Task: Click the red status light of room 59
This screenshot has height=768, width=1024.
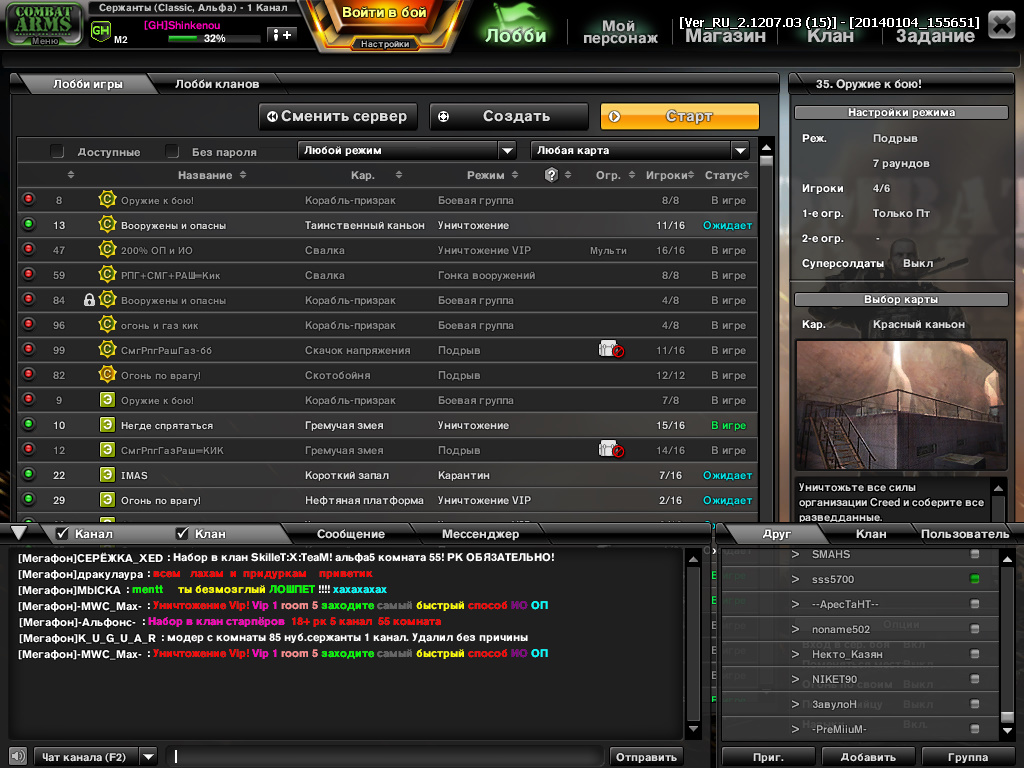Action: tap(28, 274)
